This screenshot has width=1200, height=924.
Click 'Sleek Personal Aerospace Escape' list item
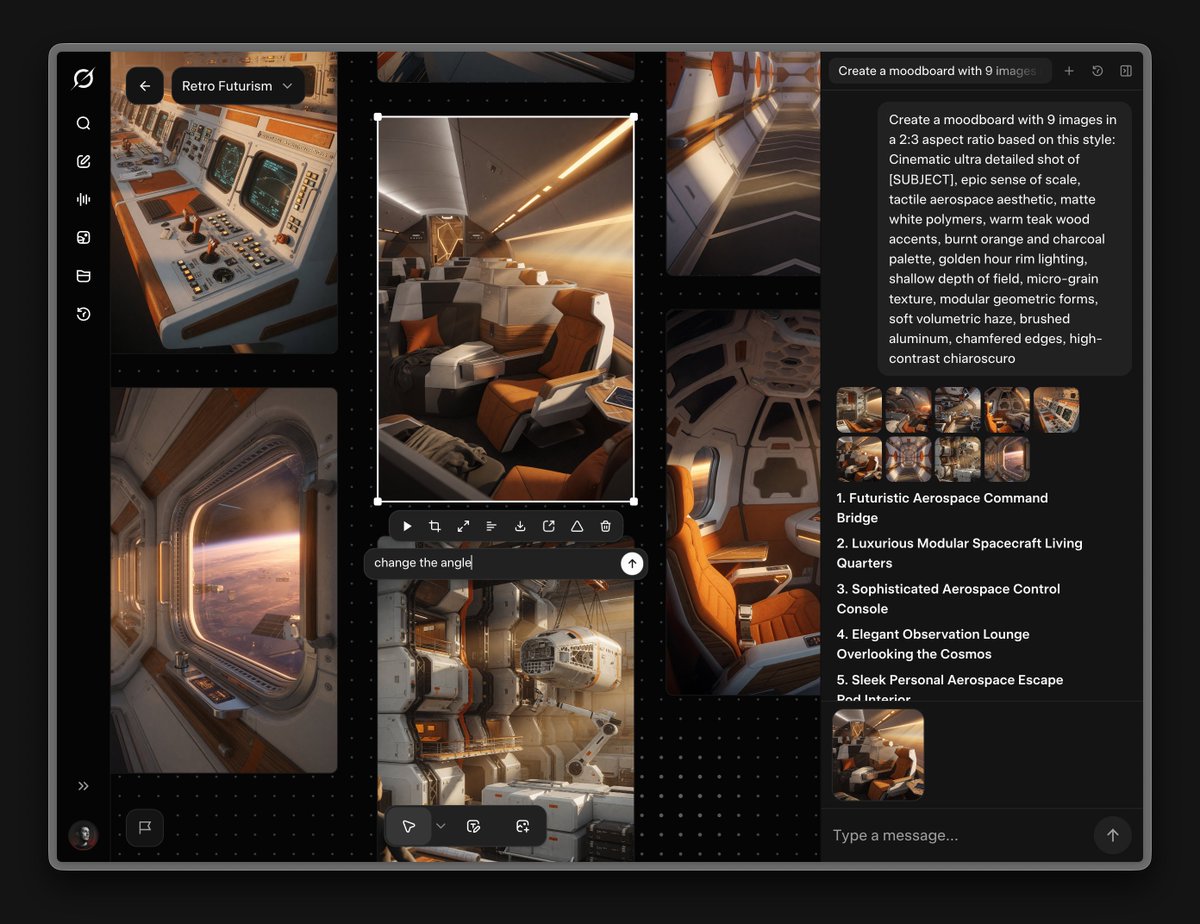(949, 688)
